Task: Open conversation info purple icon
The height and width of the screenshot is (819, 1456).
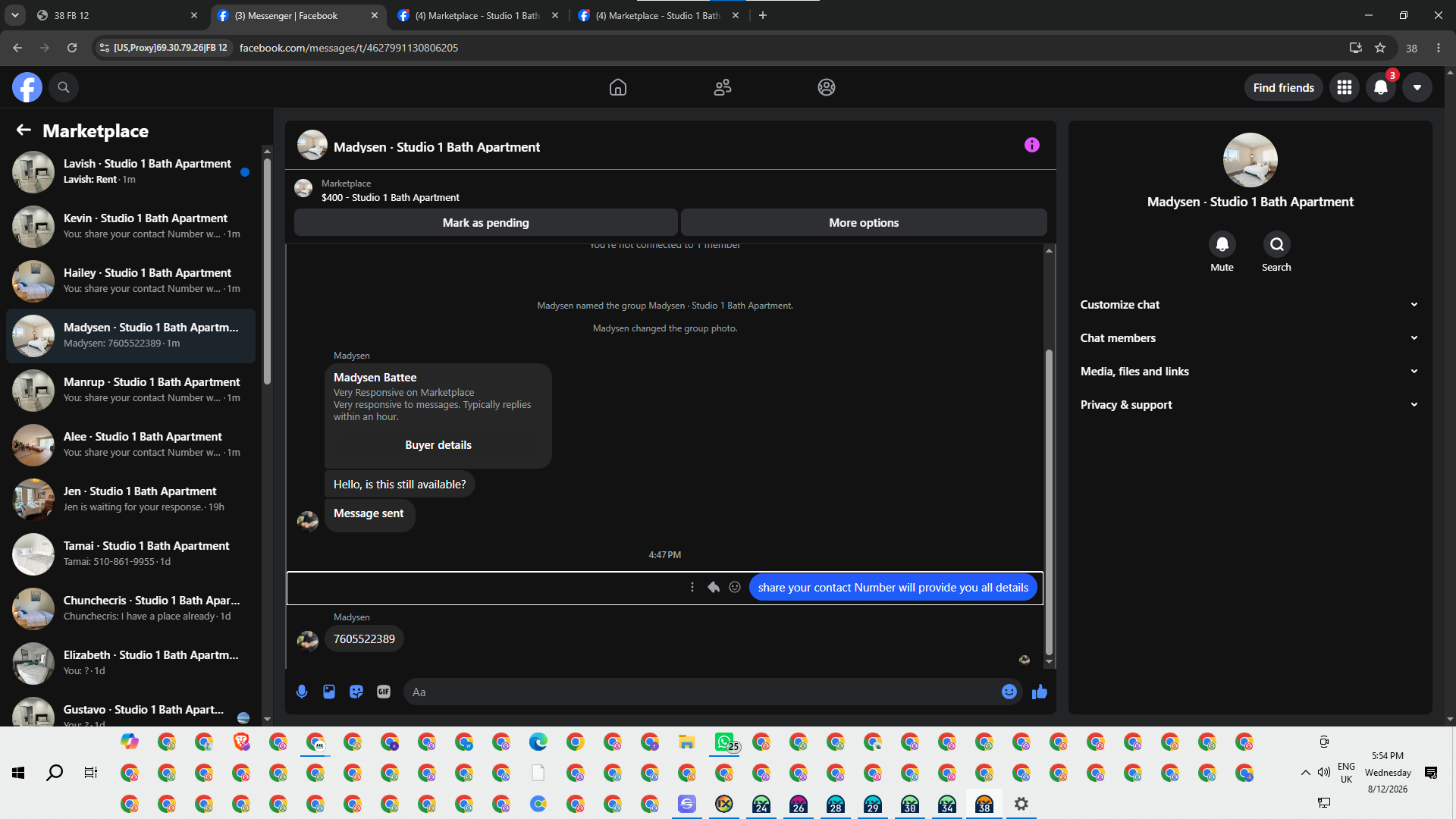Action: [x=1032, y=145]
